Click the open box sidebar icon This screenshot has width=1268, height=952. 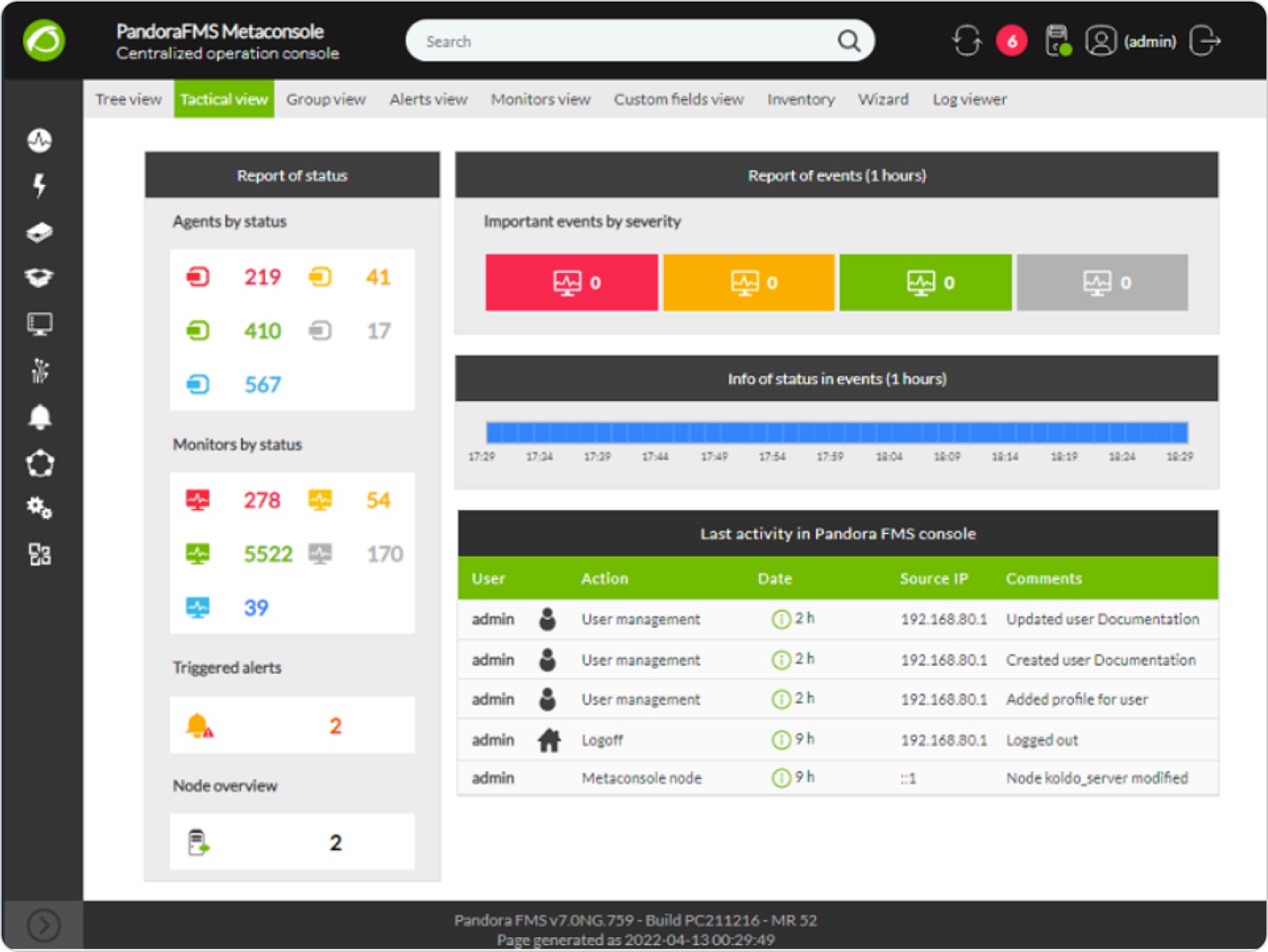[x=40, y=278]
